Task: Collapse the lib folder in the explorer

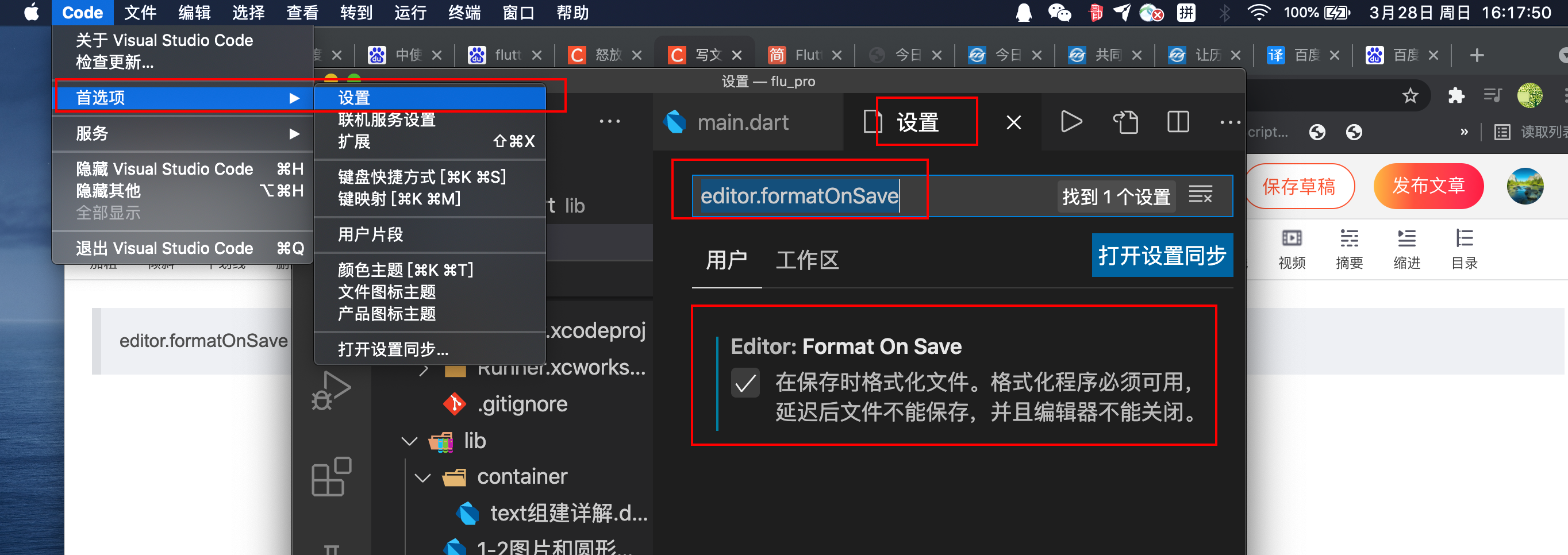Action: click(409, 441)
